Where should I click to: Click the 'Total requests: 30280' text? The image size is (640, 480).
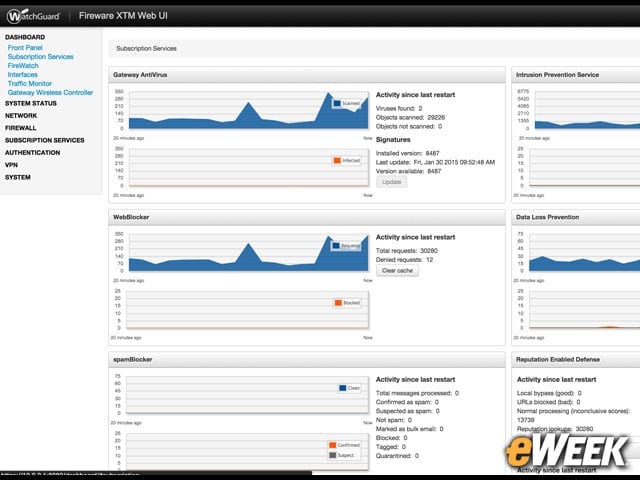pyautogui.click(x=407, y=251)
